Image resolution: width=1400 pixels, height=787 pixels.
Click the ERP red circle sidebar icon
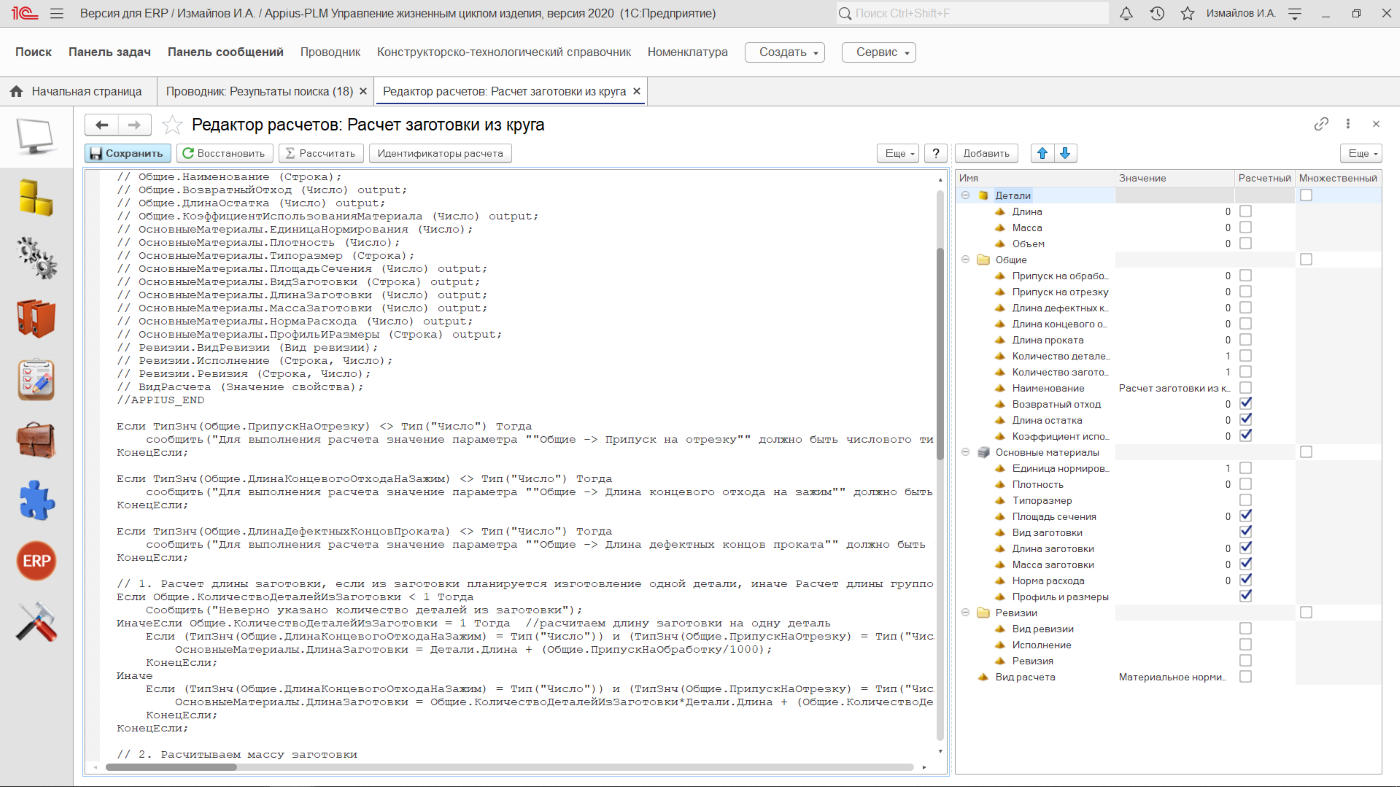tap(37, 562)
